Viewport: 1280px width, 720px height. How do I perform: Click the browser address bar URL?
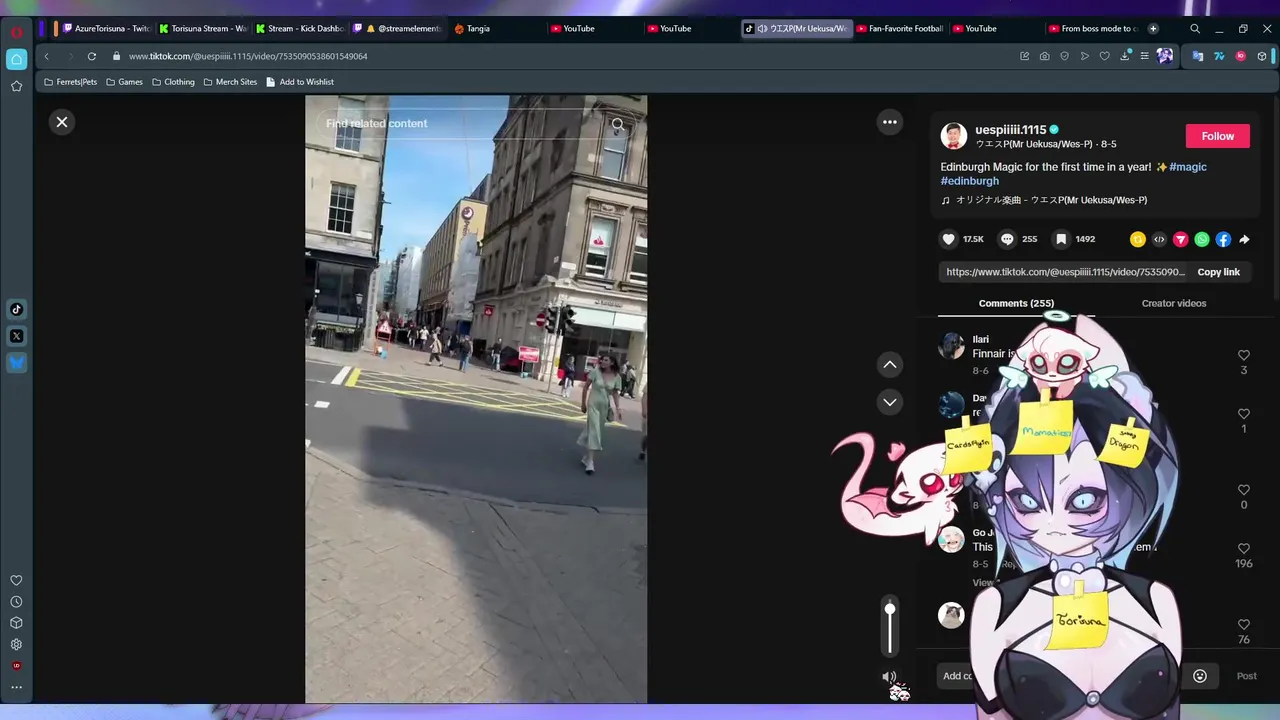point(248,56)
